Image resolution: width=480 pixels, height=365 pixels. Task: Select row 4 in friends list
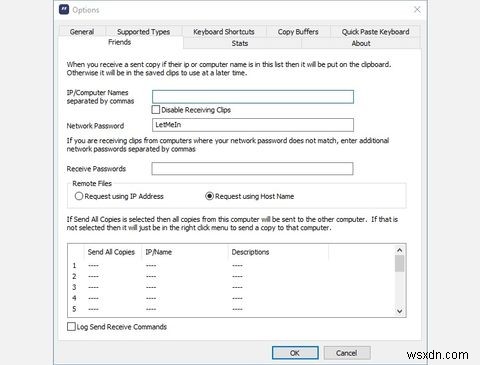tap(231, 298)
